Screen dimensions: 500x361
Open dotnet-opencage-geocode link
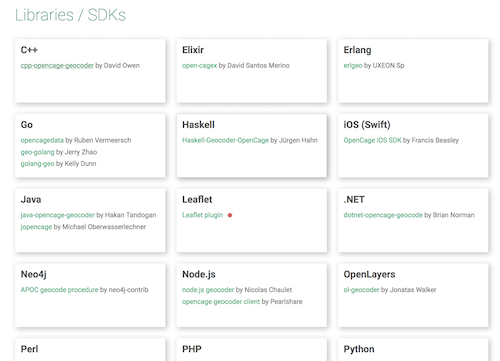tap(383, 215)
